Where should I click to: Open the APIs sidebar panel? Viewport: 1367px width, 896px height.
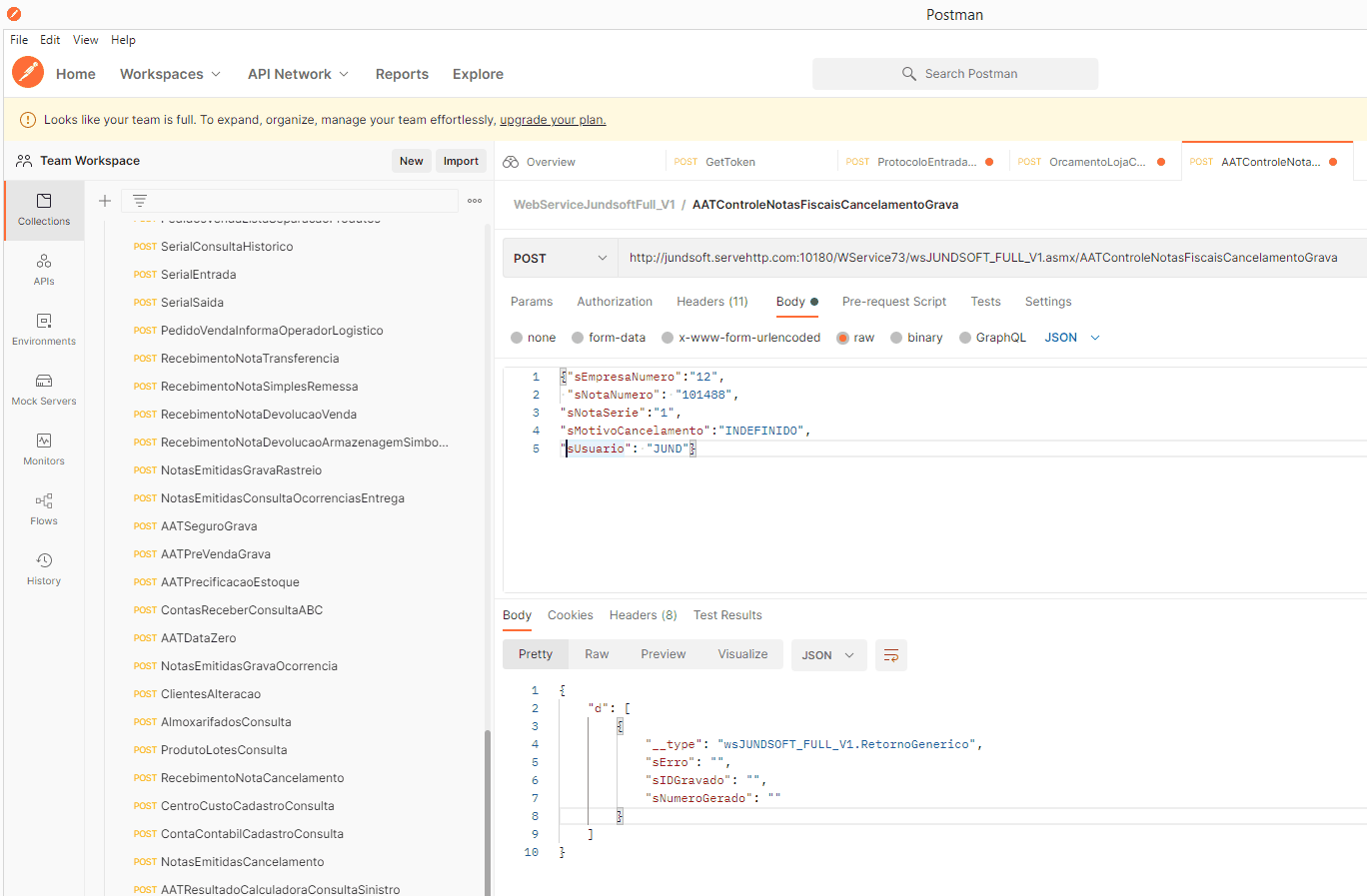[44, 270]
